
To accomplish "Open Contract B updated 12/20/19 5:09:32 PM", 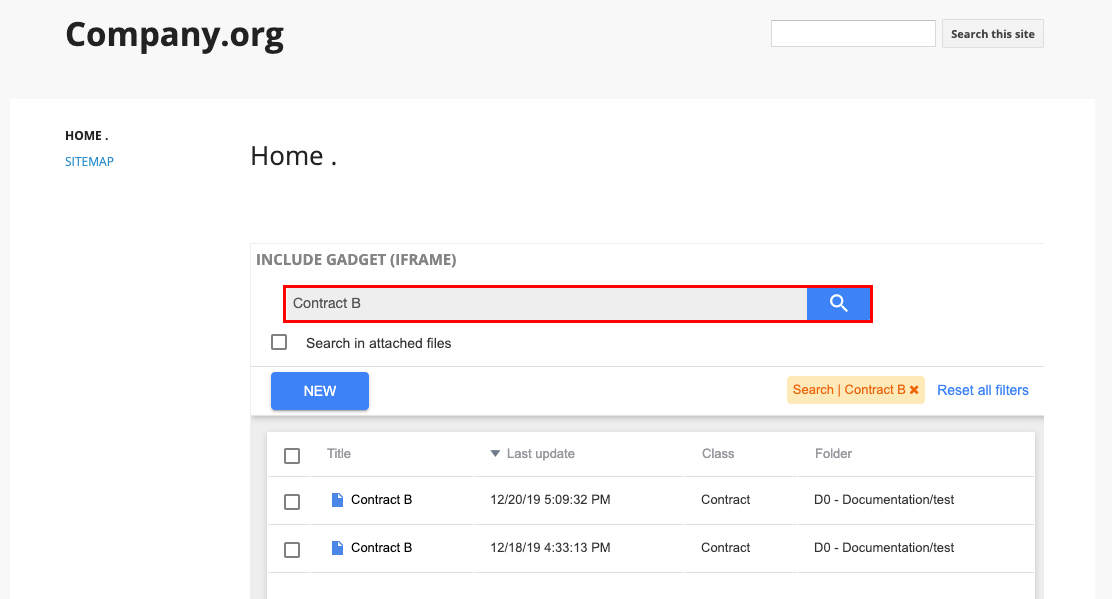I will (x=382, y=500).
